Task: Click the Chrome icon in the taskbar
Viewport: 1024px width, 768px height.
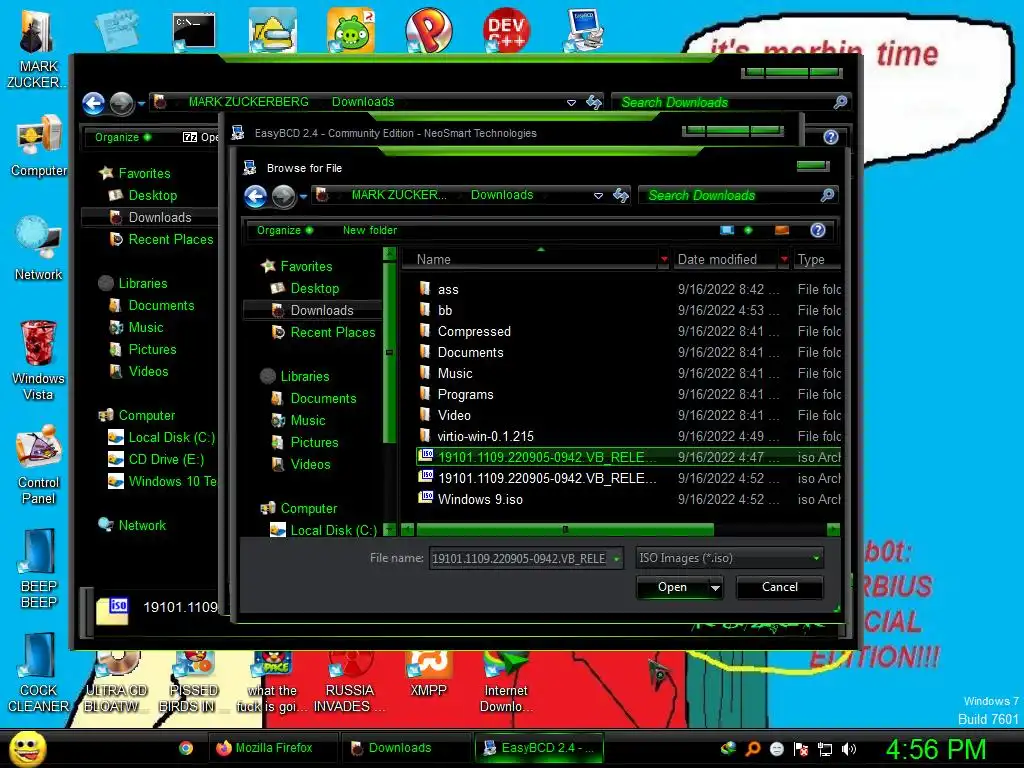Action: click(186, 748)
